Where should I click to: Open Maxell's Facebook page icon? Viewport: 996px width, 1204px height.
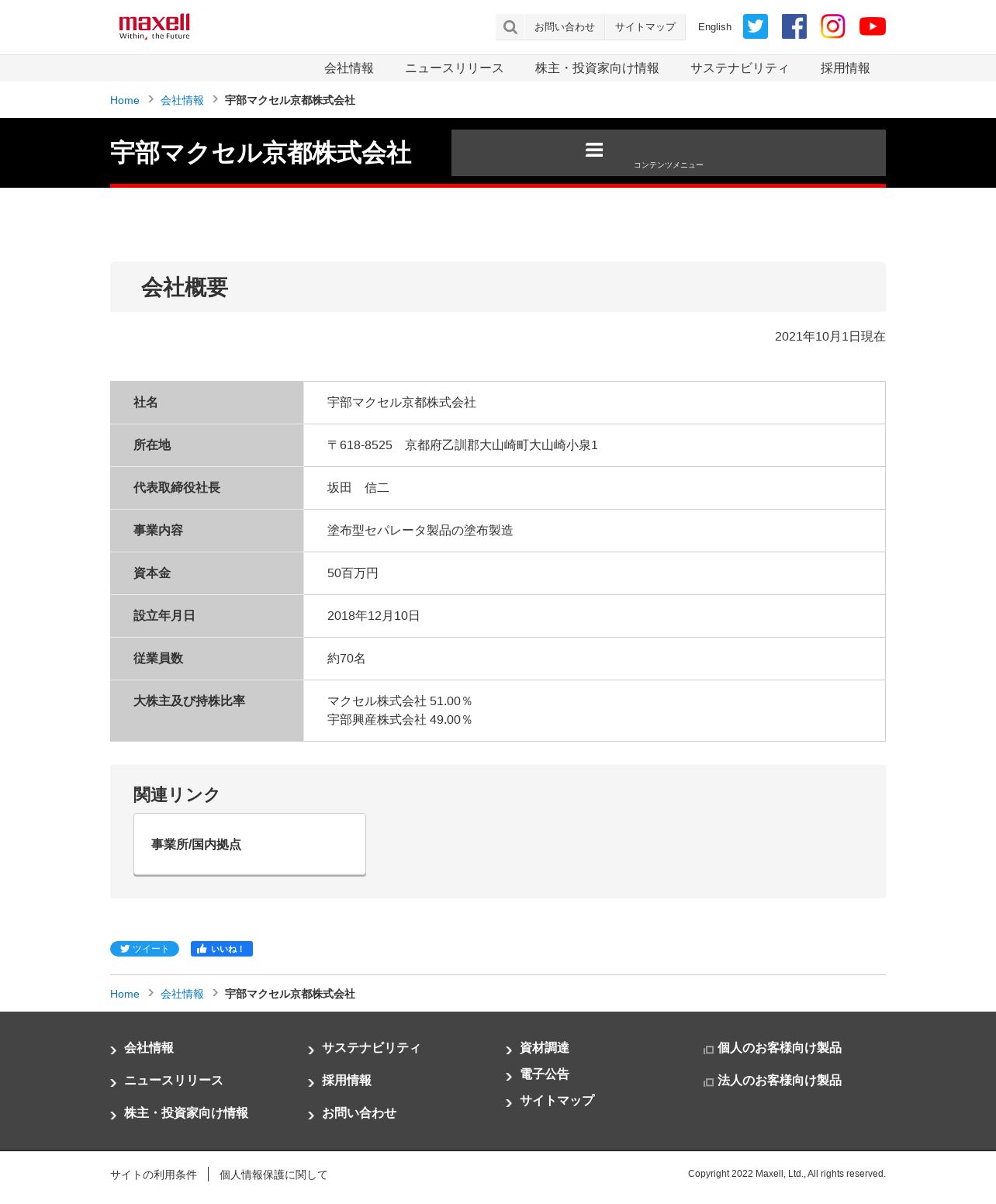pos(794,26)
